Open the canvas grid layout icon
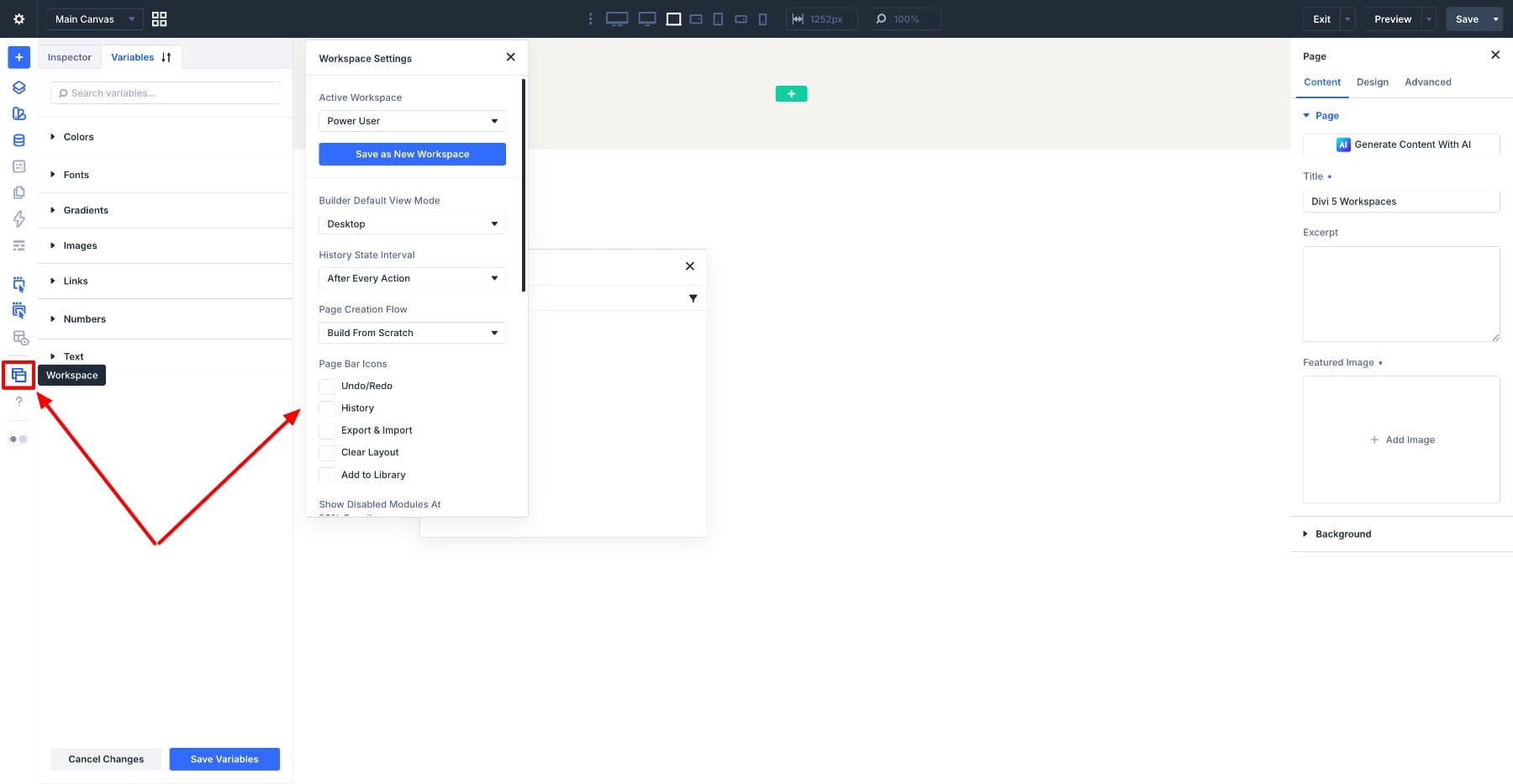This screenshot has width=1513, height=784. coord(159,18)
